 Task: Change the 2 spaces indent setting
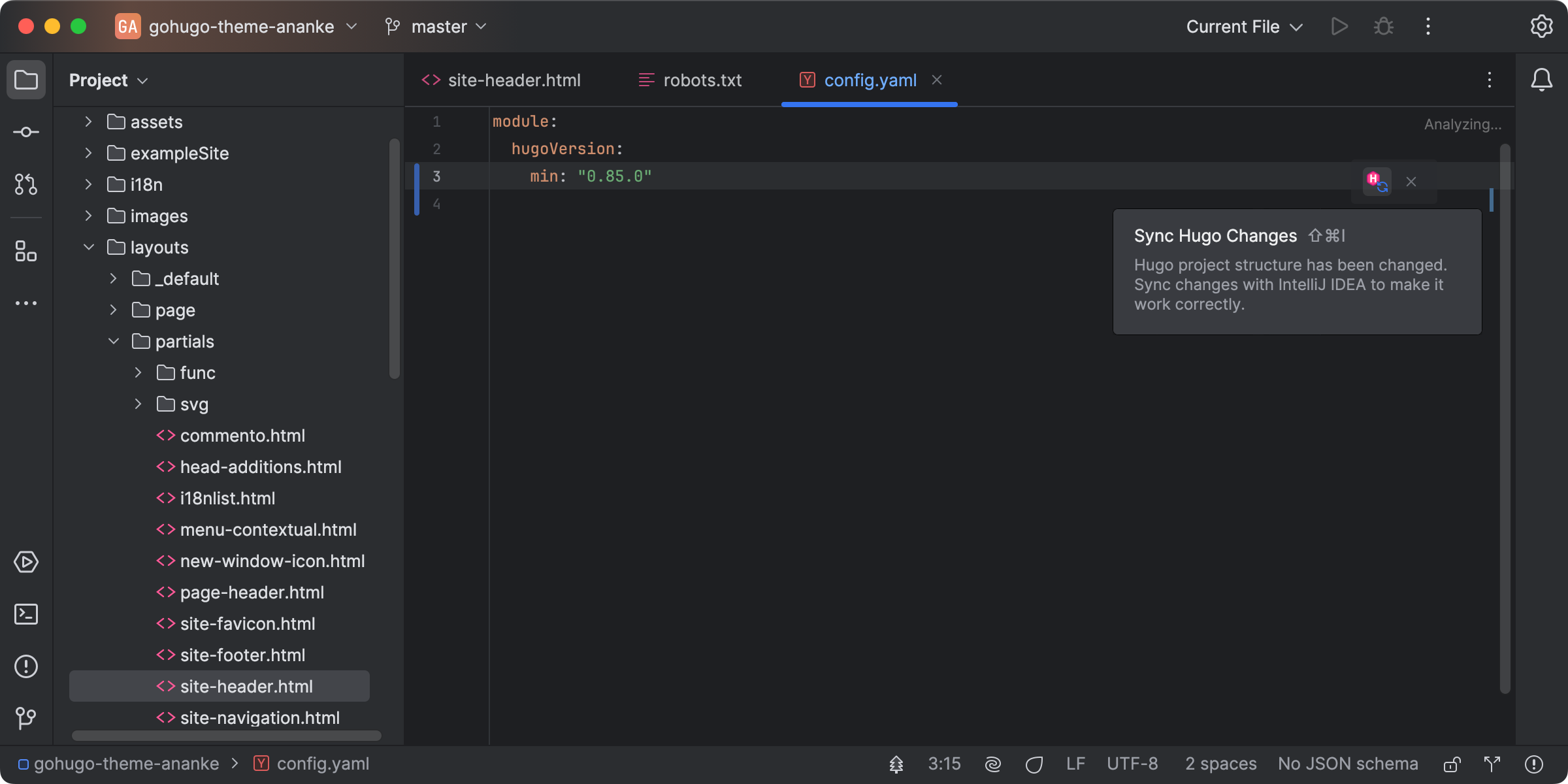point(1220,764)
